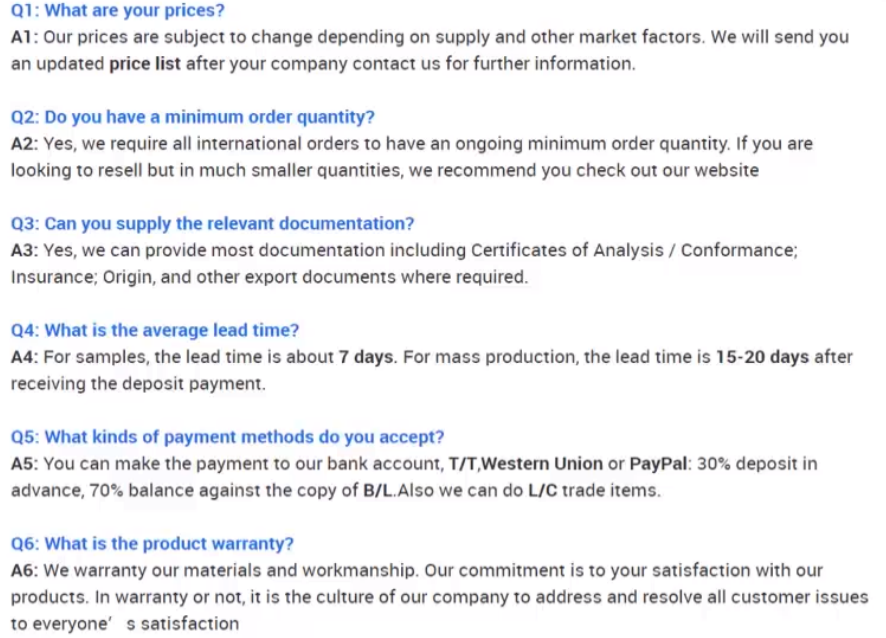Click 'Q5: What kinds of payment methods do you accept?'
This screenshot has width=886, height=638.
coord(228,437)
